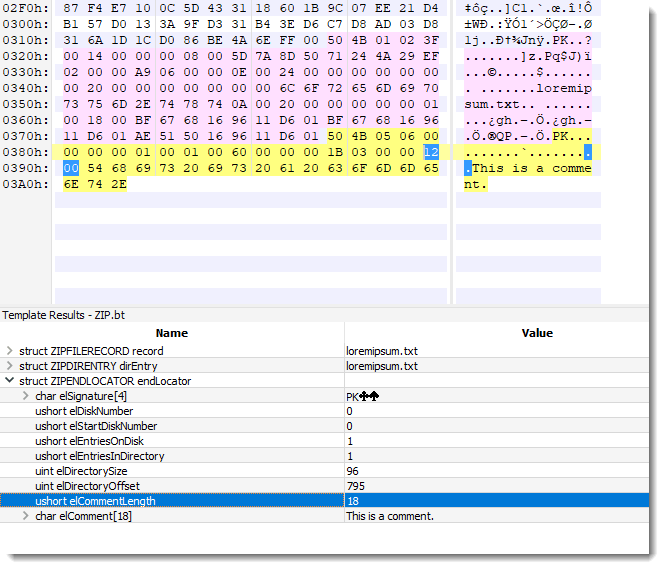The height and width of the screenshot is (569, 664).
Task: Click the 'This is a comment.' value cell
Action: (390, 516)
